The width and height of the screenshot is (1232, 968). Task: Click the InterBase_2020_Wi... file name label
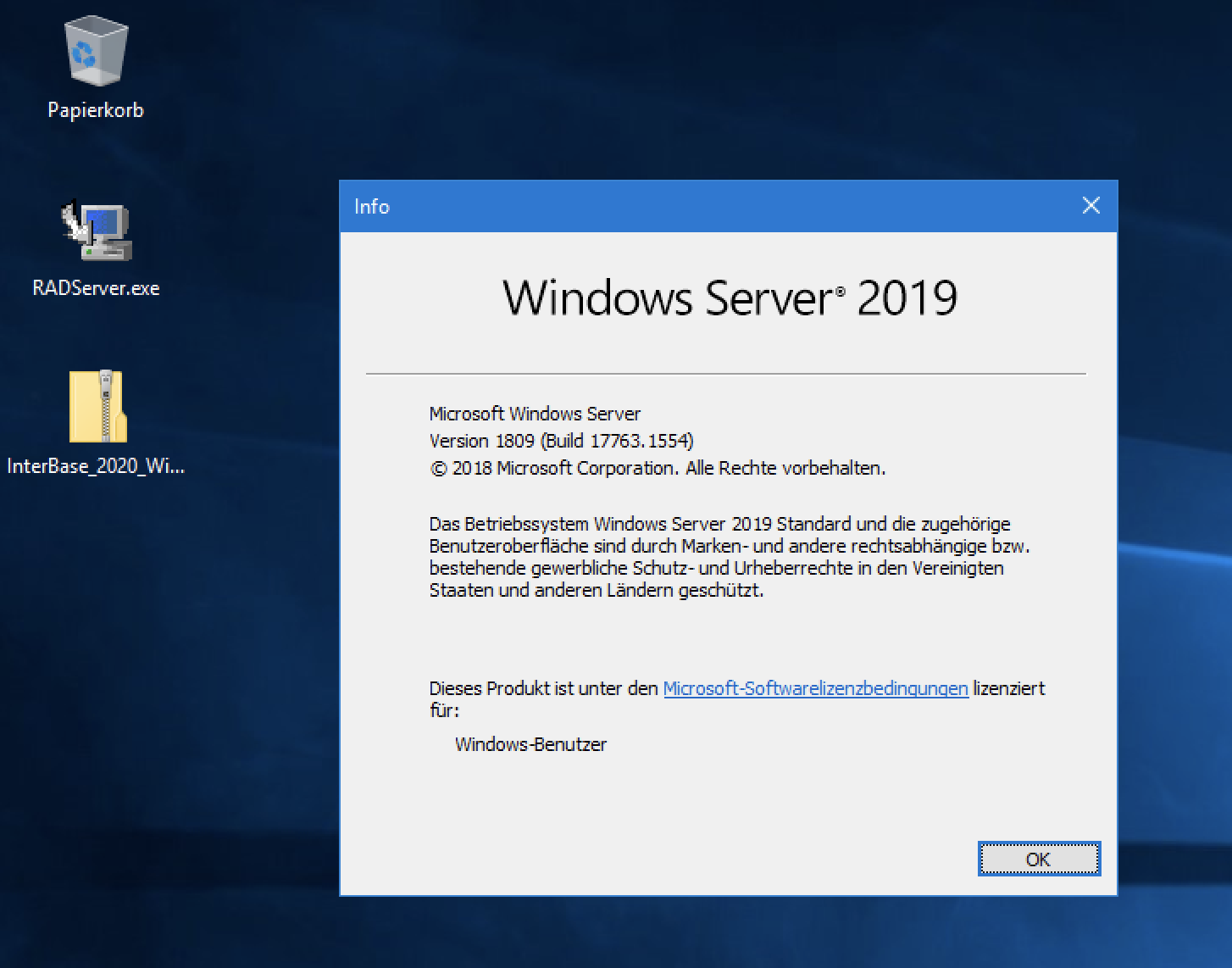(96, 466)
